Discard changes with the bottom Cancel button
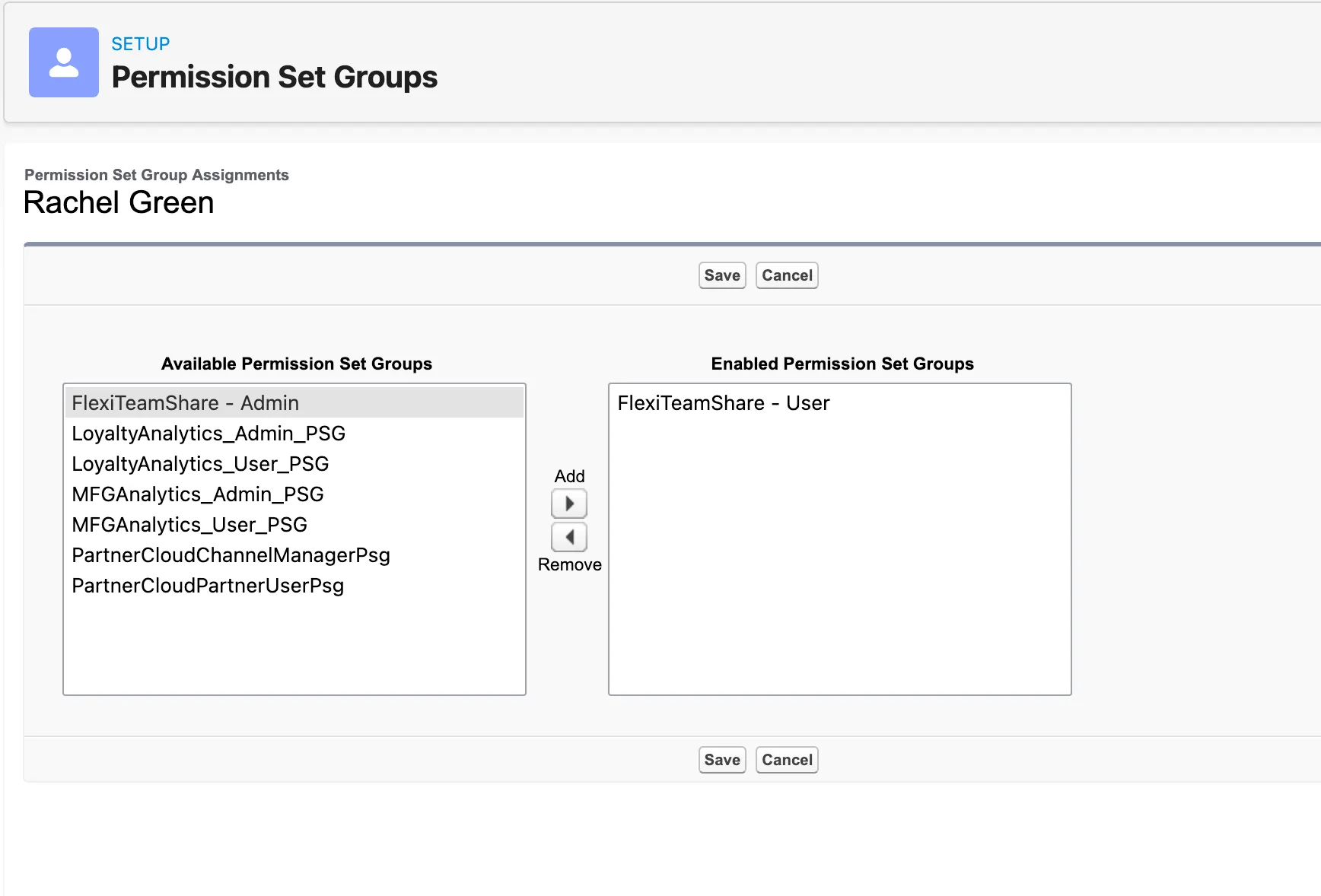Viewport: 1321px width, 896px height. (x=787, y=759)
